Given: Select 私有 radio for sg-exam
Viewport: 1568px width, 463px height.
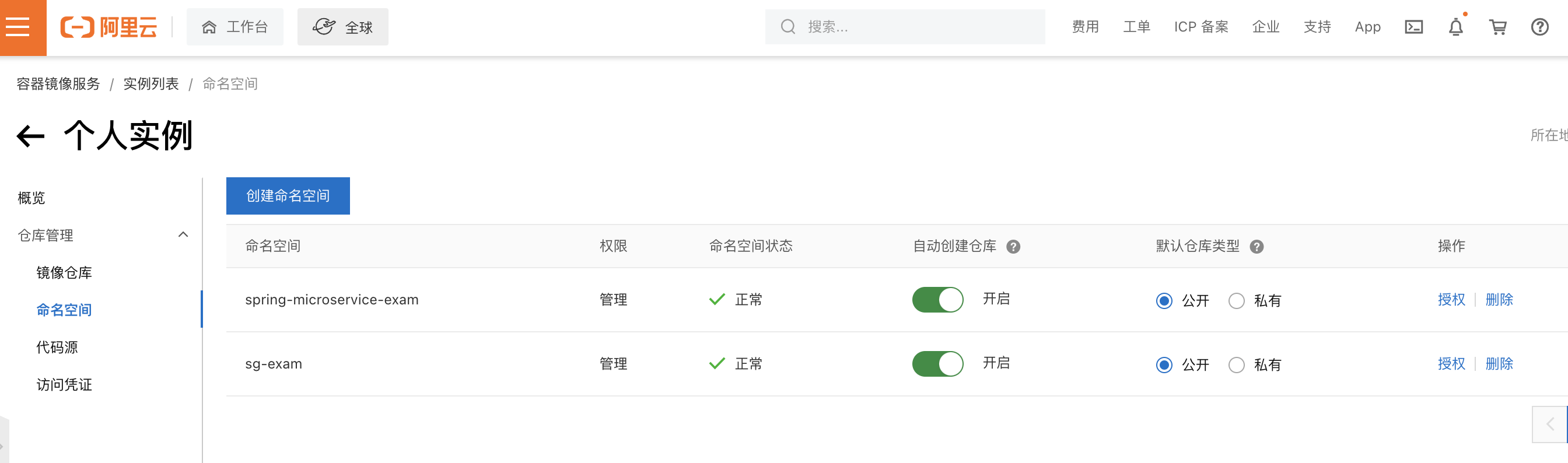Looking at the screenshot, I should [x=1236, y=365].
